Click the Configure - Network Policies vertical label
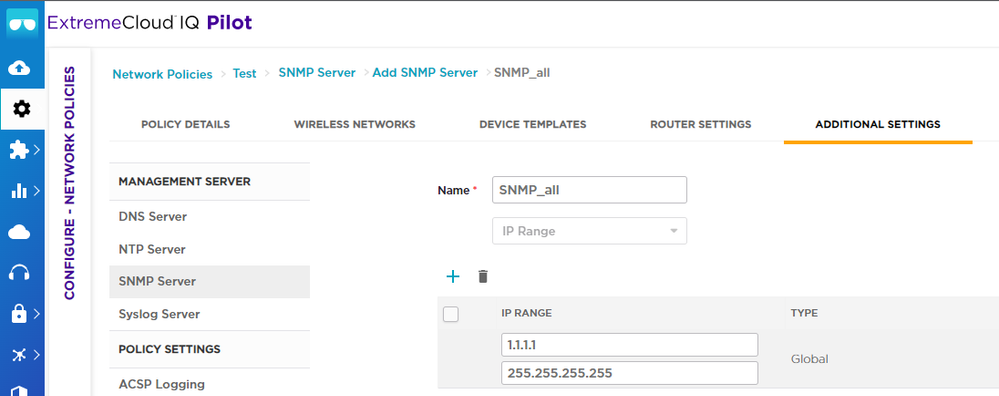The width and height of the screenshot is (999, 396). click(69, 183)
